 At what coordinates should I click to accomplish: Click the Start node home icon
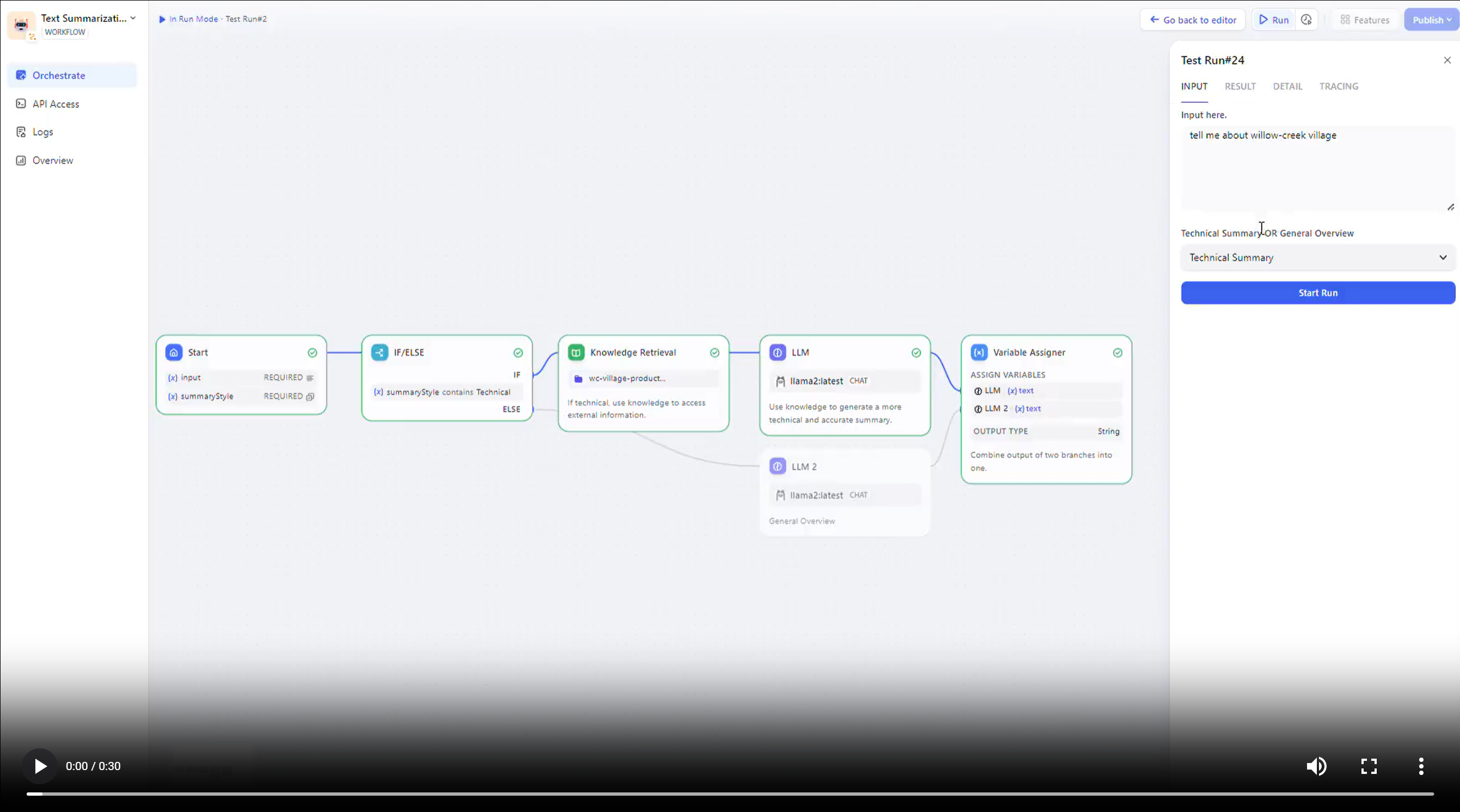[x=174, y=353]
